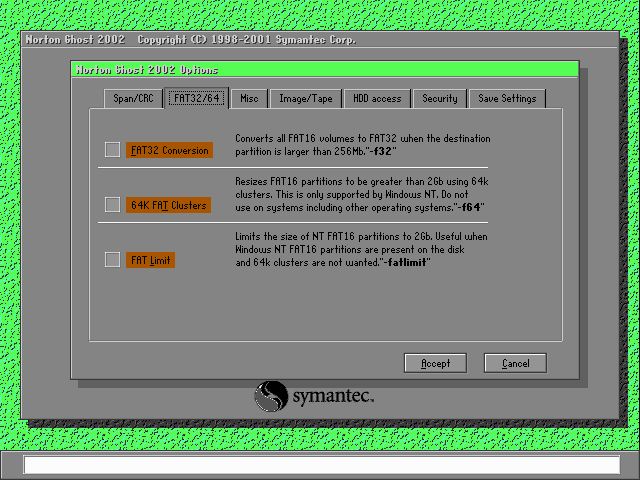The image size is (640, 480).
Task: Click the FAT32 Conversion orange label
Action: [x=169, y=150]
